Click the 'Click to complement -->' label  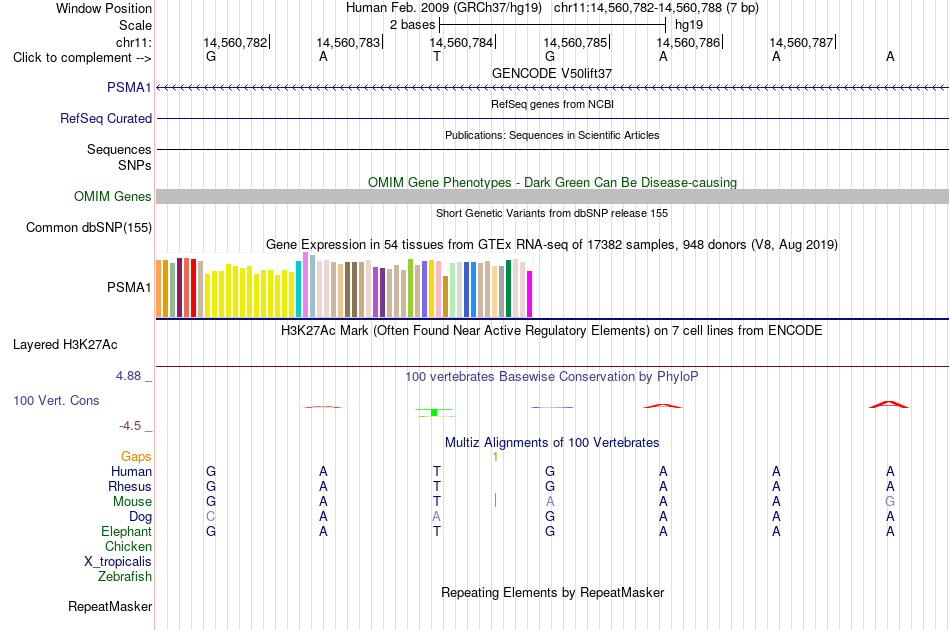point(82,58)
